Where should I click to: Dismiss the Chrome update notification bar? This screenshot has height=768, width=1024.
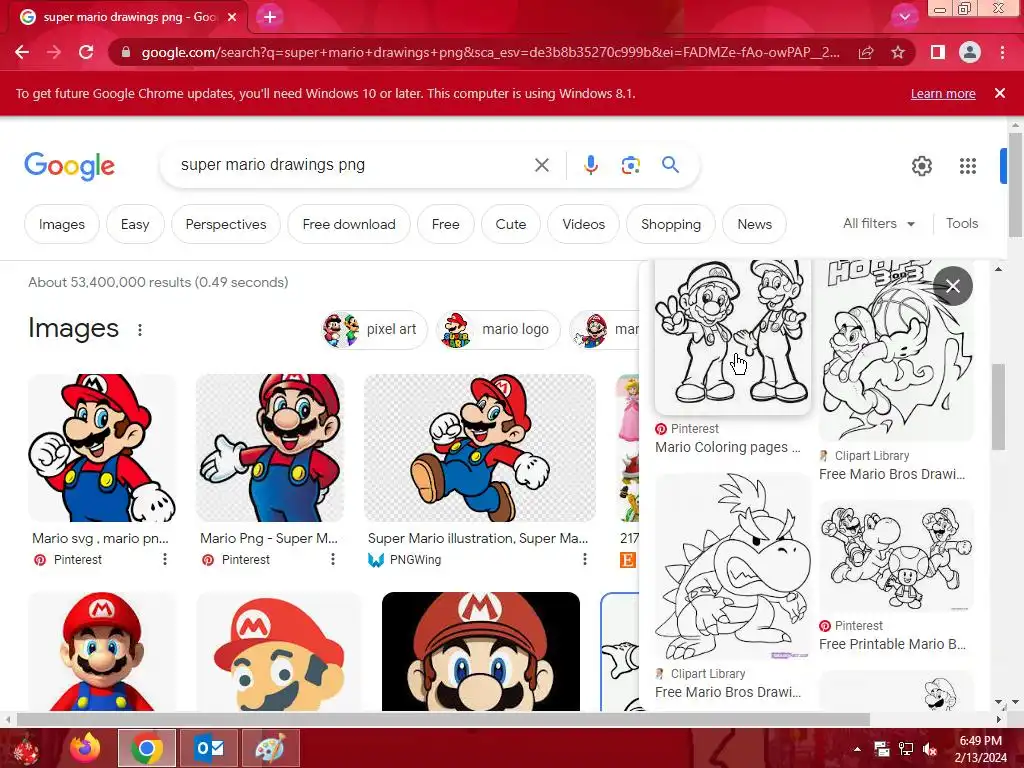click(x=1000, y=93)
